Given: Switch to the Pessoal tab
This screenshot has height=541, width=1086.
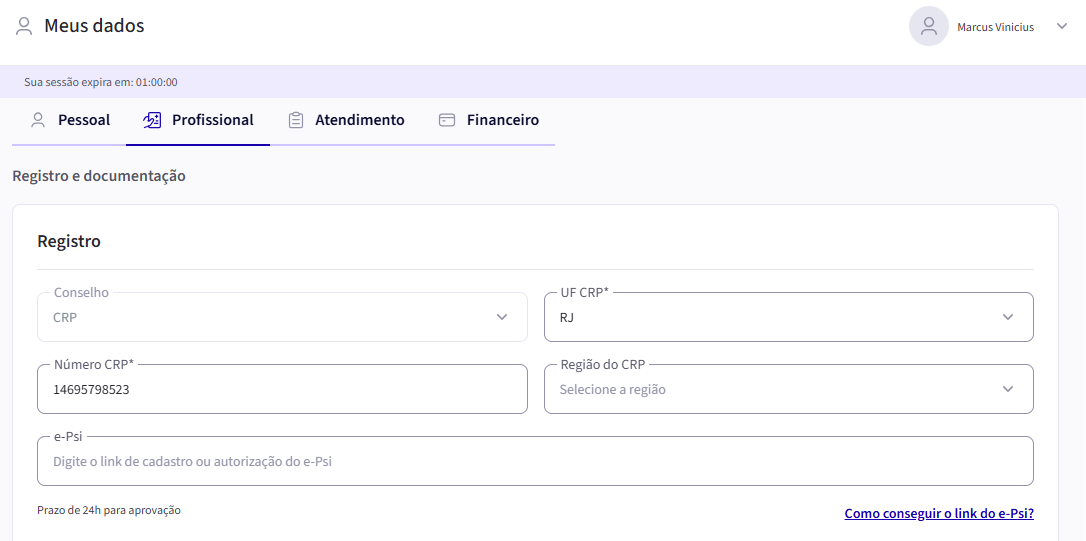Looking at the screenshot, I should 84,120.
